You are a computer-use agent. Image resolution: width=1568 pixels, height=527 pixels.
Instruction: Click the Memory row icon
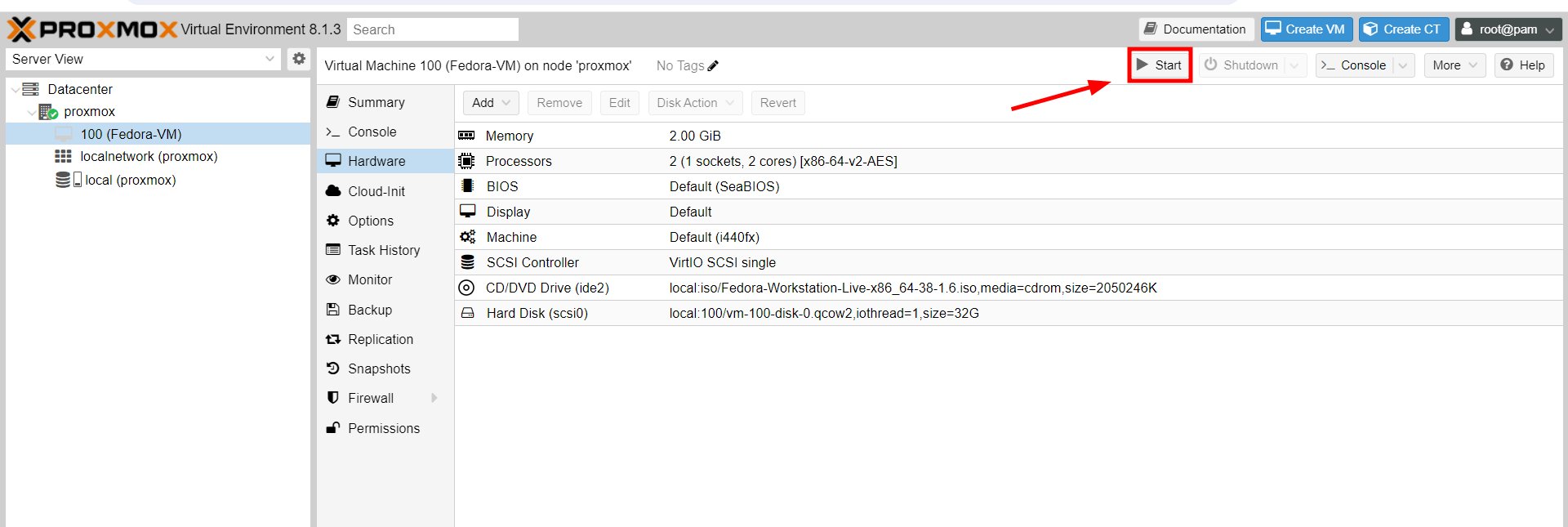tap(466, 136)
